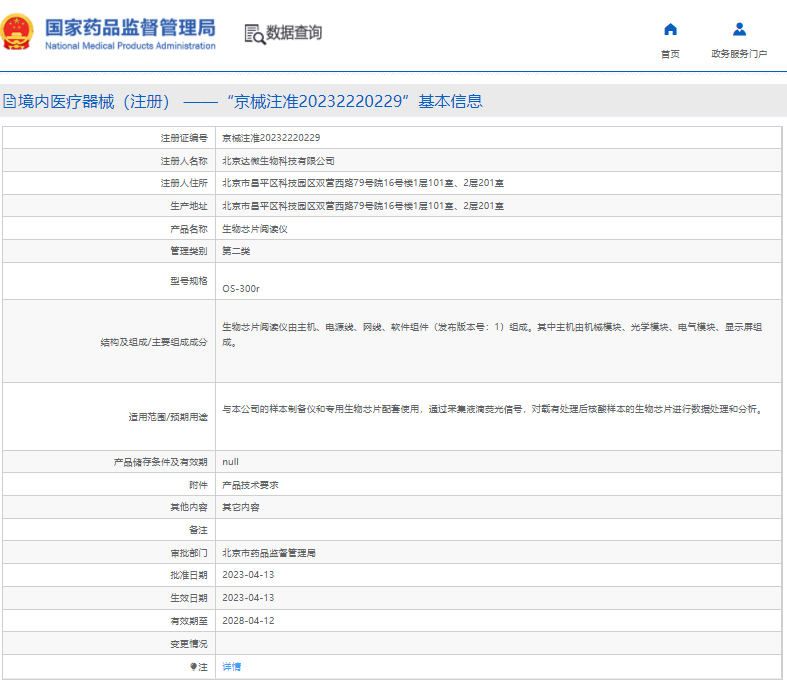Open the home page house icon
Image resolution: width=787 pixels, height=685 pixels.
point(670,30)
